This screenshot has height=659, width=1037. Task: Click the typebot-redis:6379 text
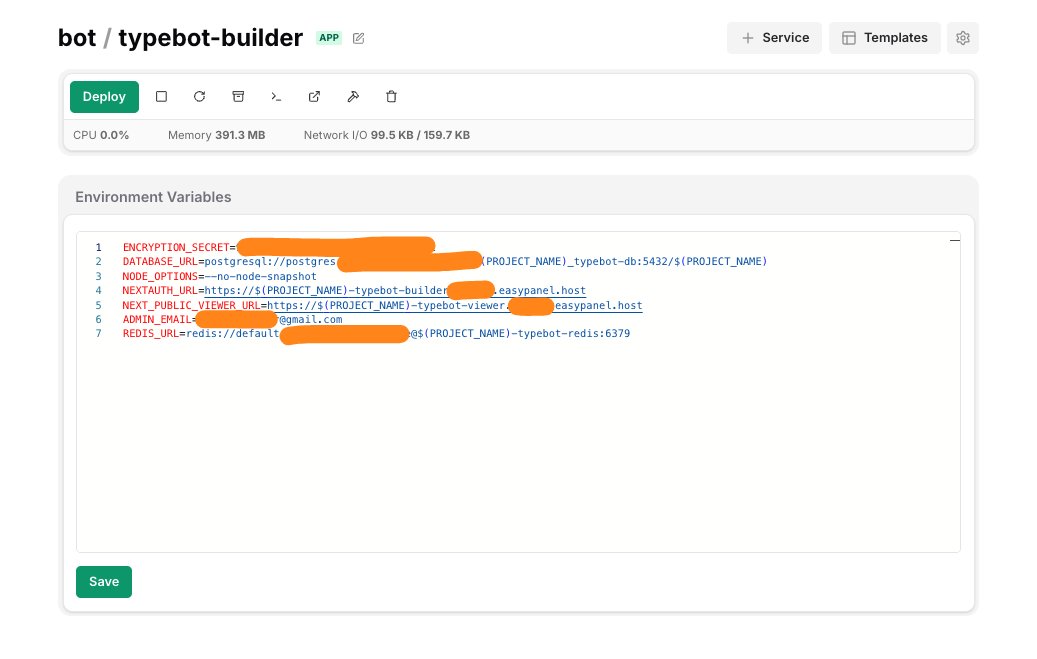click(573, 333)
